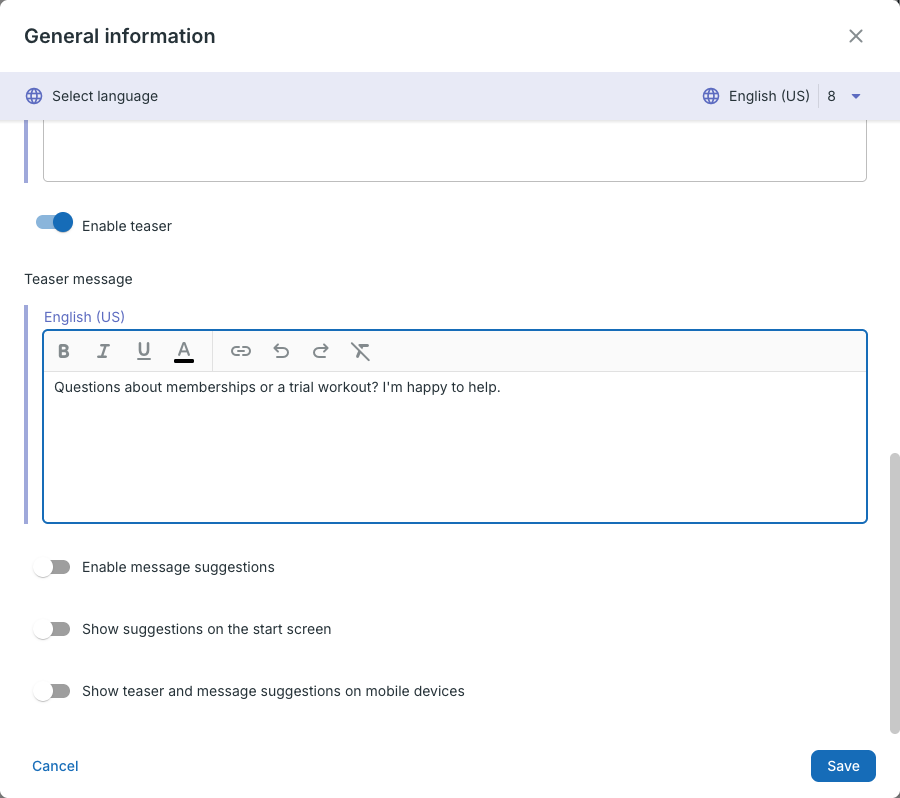The height and width of the screenshot is (798, 900).
Task: Enable message suggestions toggle
Action: pyautogui.click(x=52, y=567)
